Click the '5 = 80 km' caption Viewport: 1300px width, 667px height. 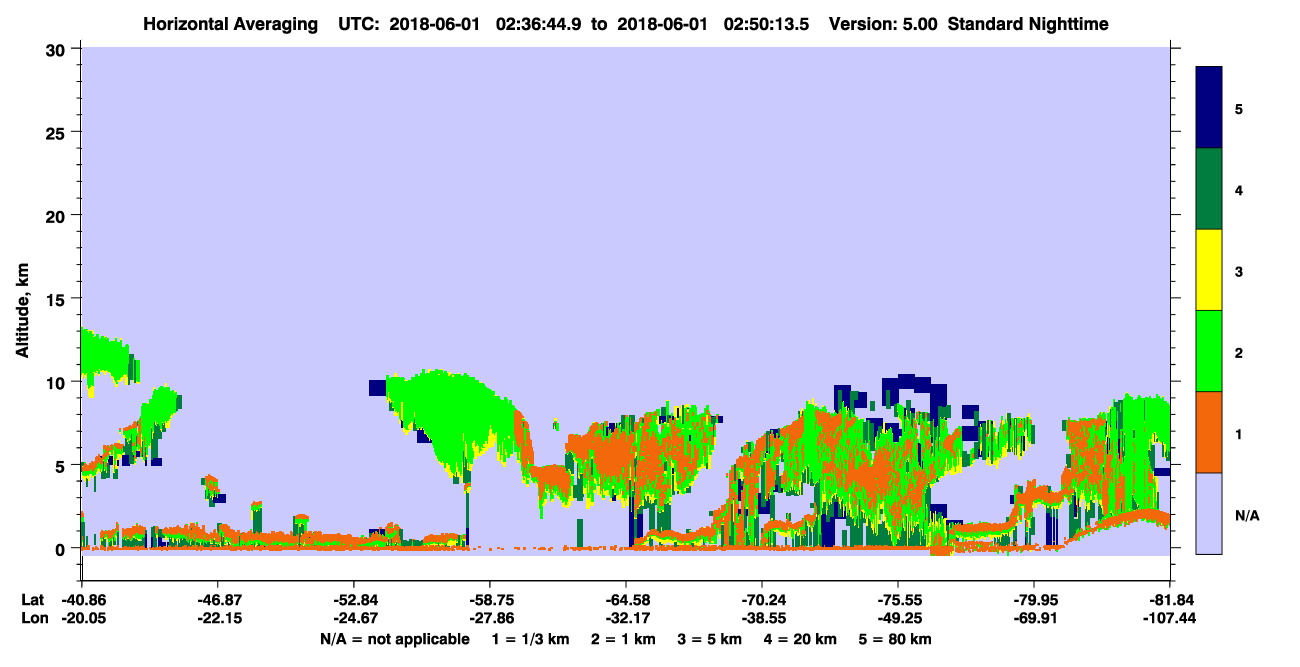895,639
